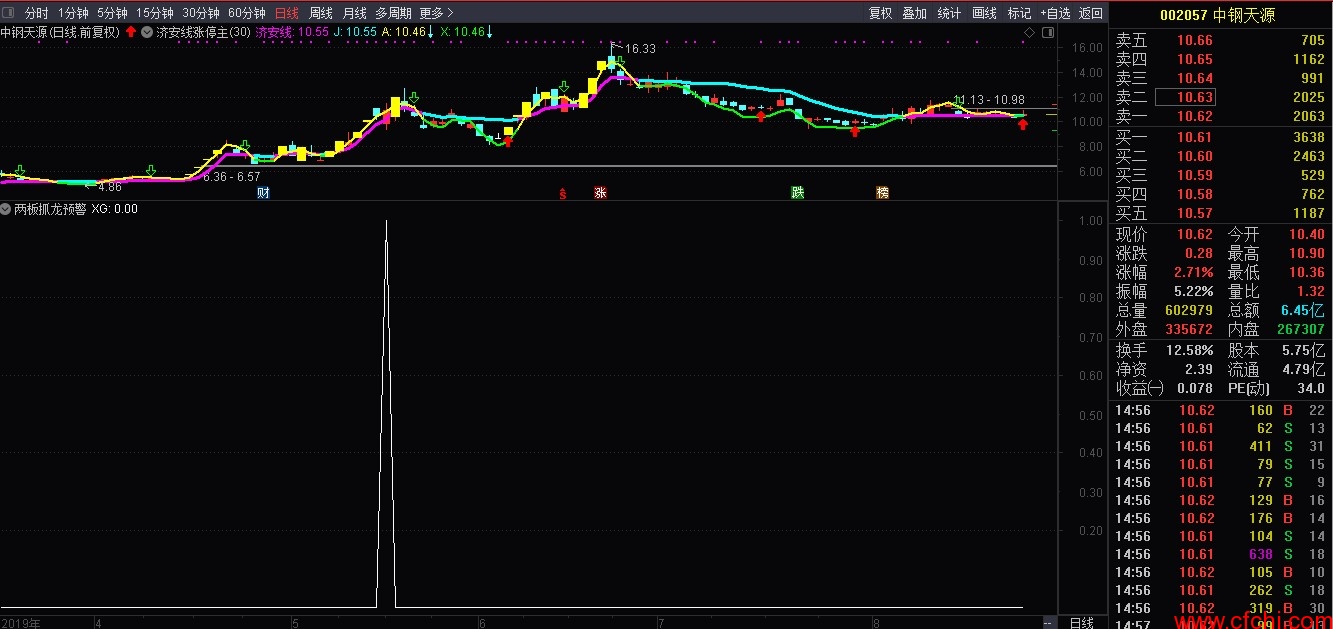Switch to 1分钟 period tab

(73, 13)
